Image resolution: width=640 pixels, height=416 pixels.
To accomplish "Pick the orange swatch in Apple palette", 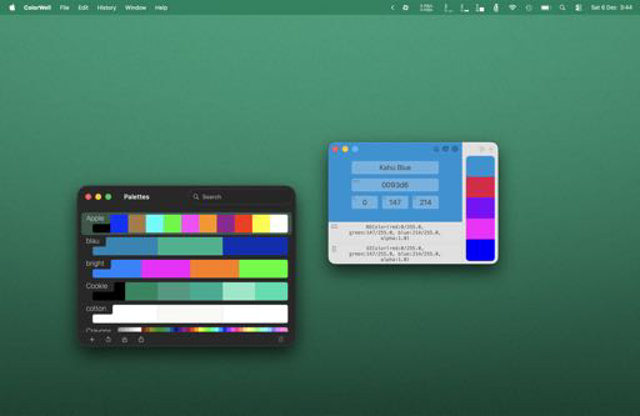I will [x=208, y=224].
